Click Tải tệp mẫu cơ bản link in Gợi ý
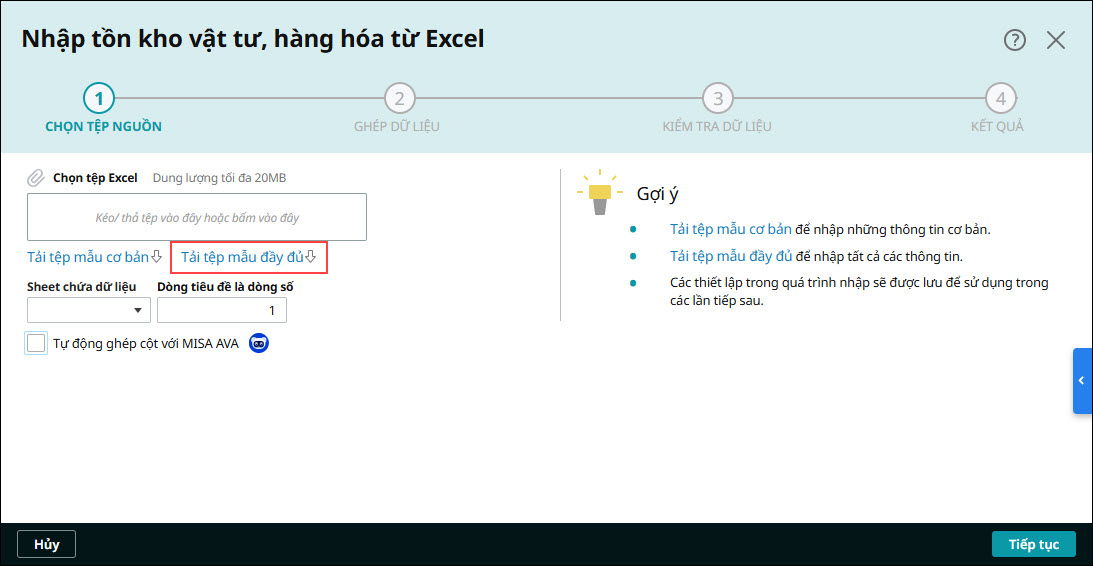The image size is (1093, 566). tap(731, 229)
